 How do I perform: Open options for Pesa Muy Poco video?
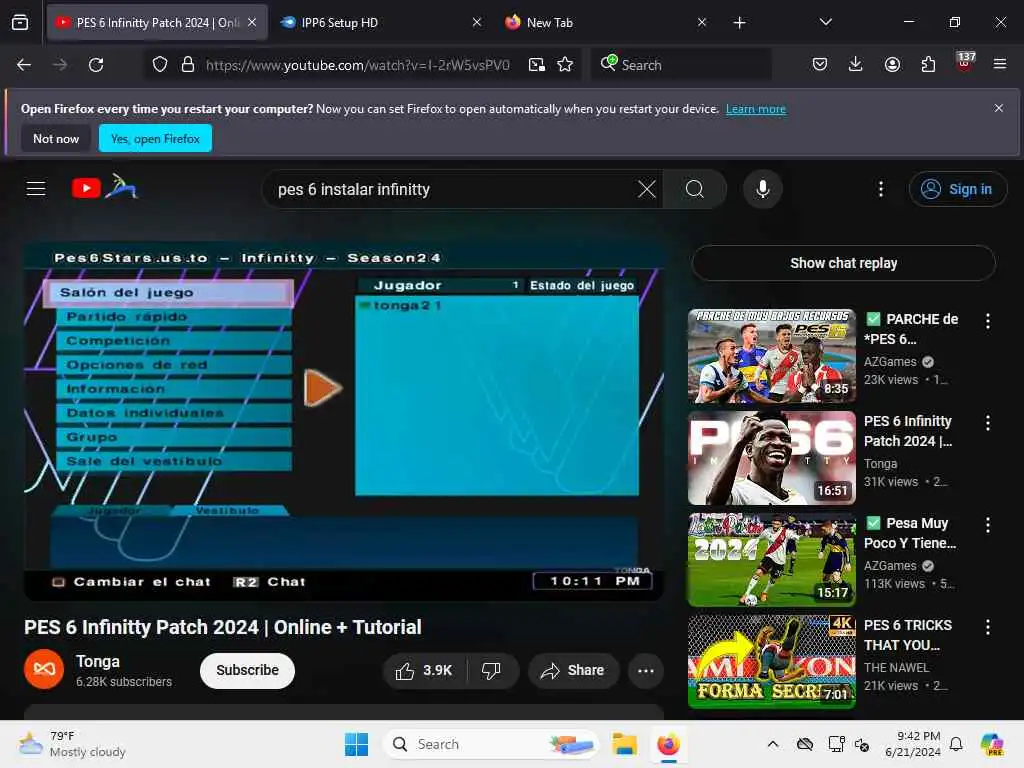(987, 525)
